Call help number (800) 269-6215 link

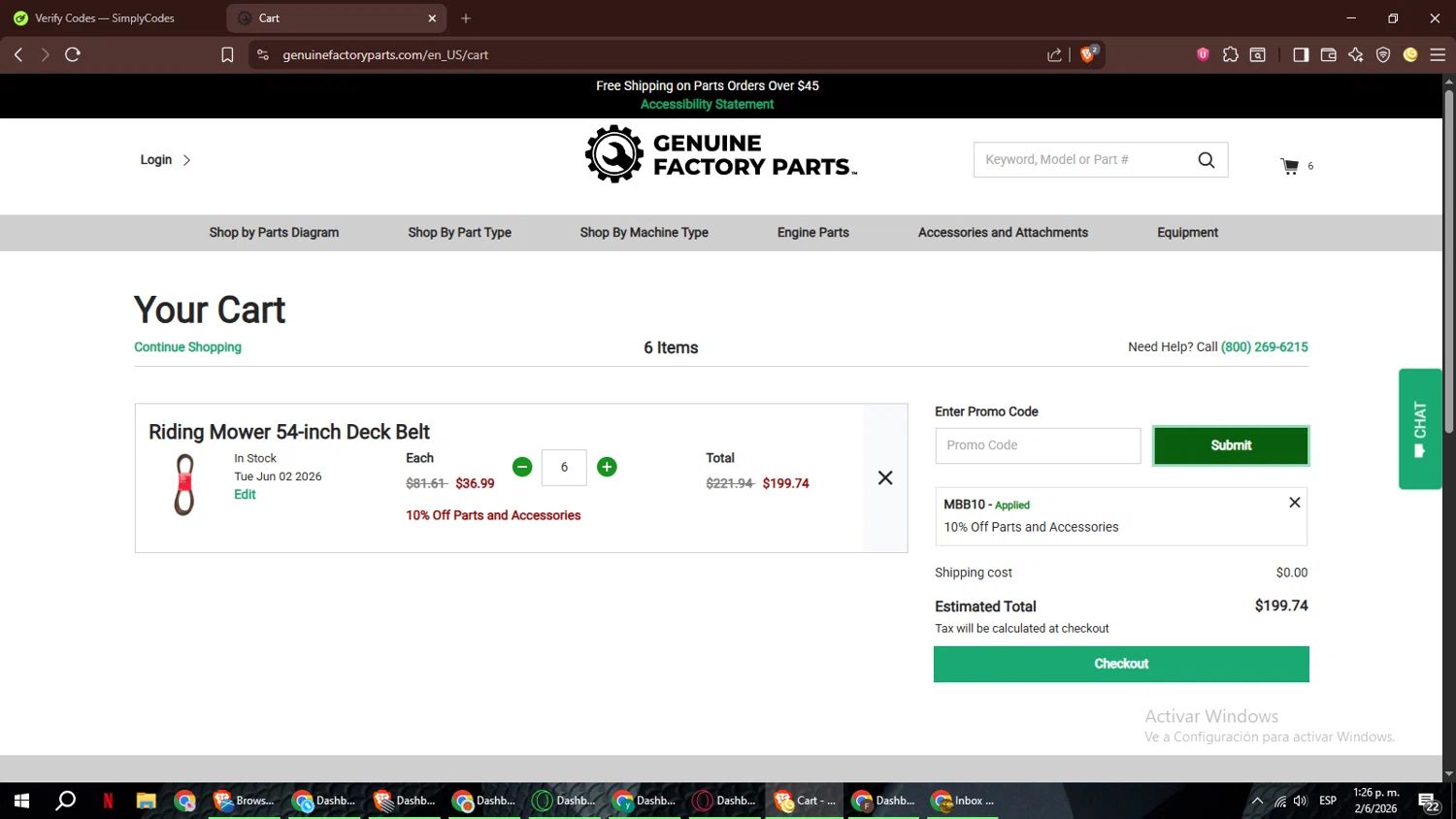(1265, 347)
